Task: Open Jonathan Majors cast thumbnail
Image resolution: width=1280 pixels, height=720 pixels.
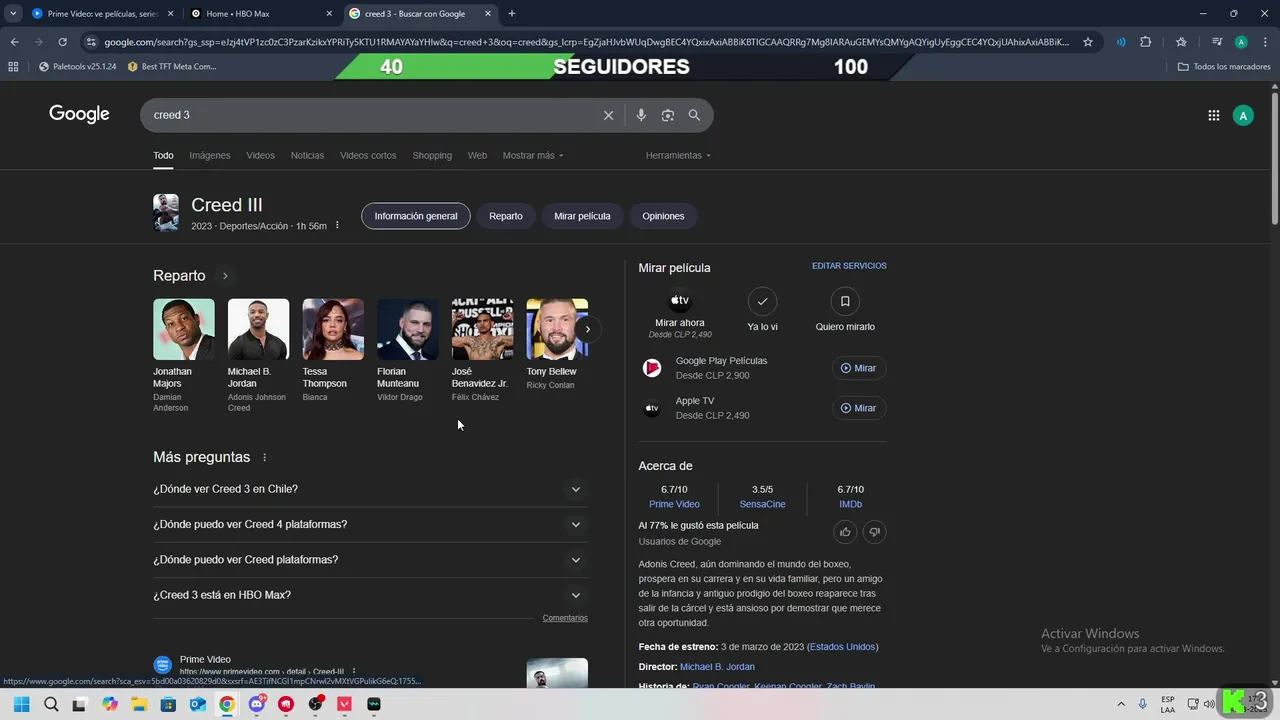Action: [184, 329]
